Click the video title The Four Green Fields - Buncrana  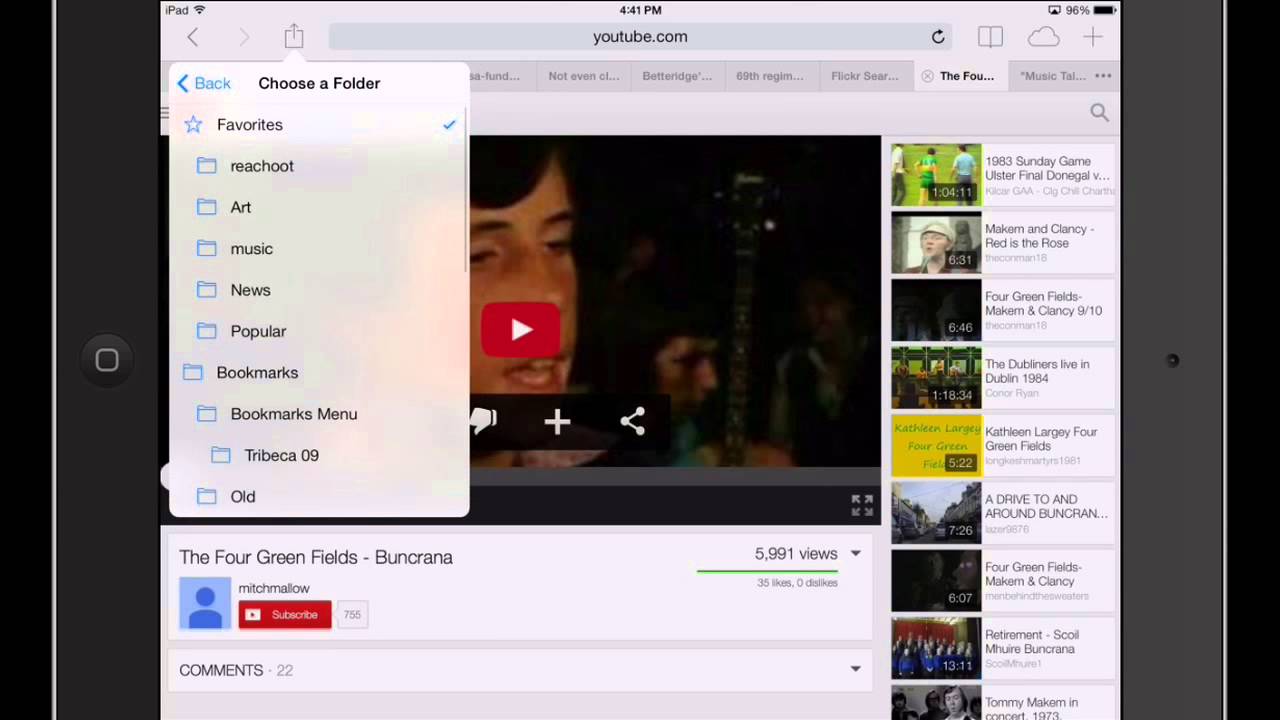(x=316, y=557)
